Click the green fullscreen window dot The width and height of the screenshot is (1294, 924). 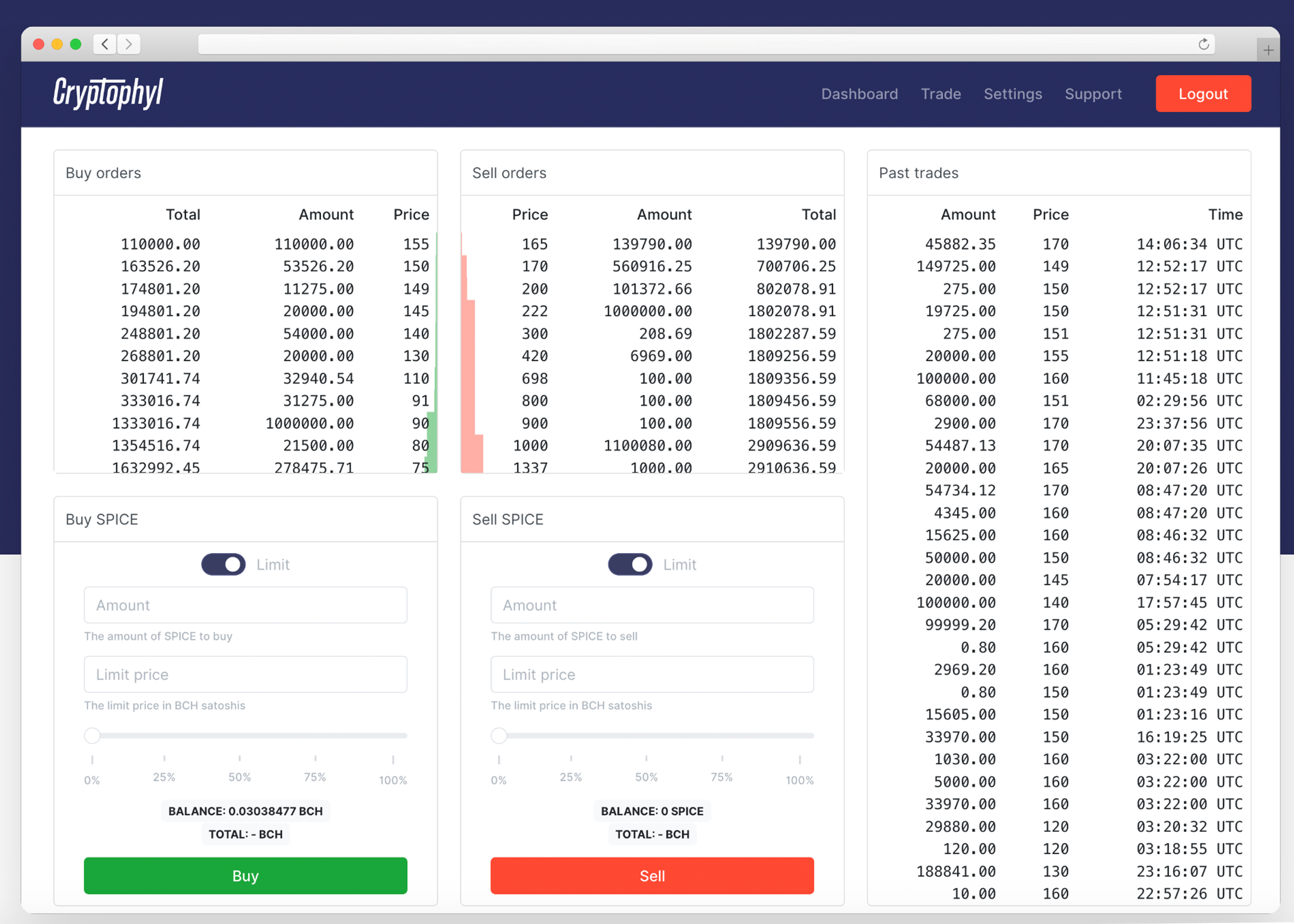tap(76, 44)
